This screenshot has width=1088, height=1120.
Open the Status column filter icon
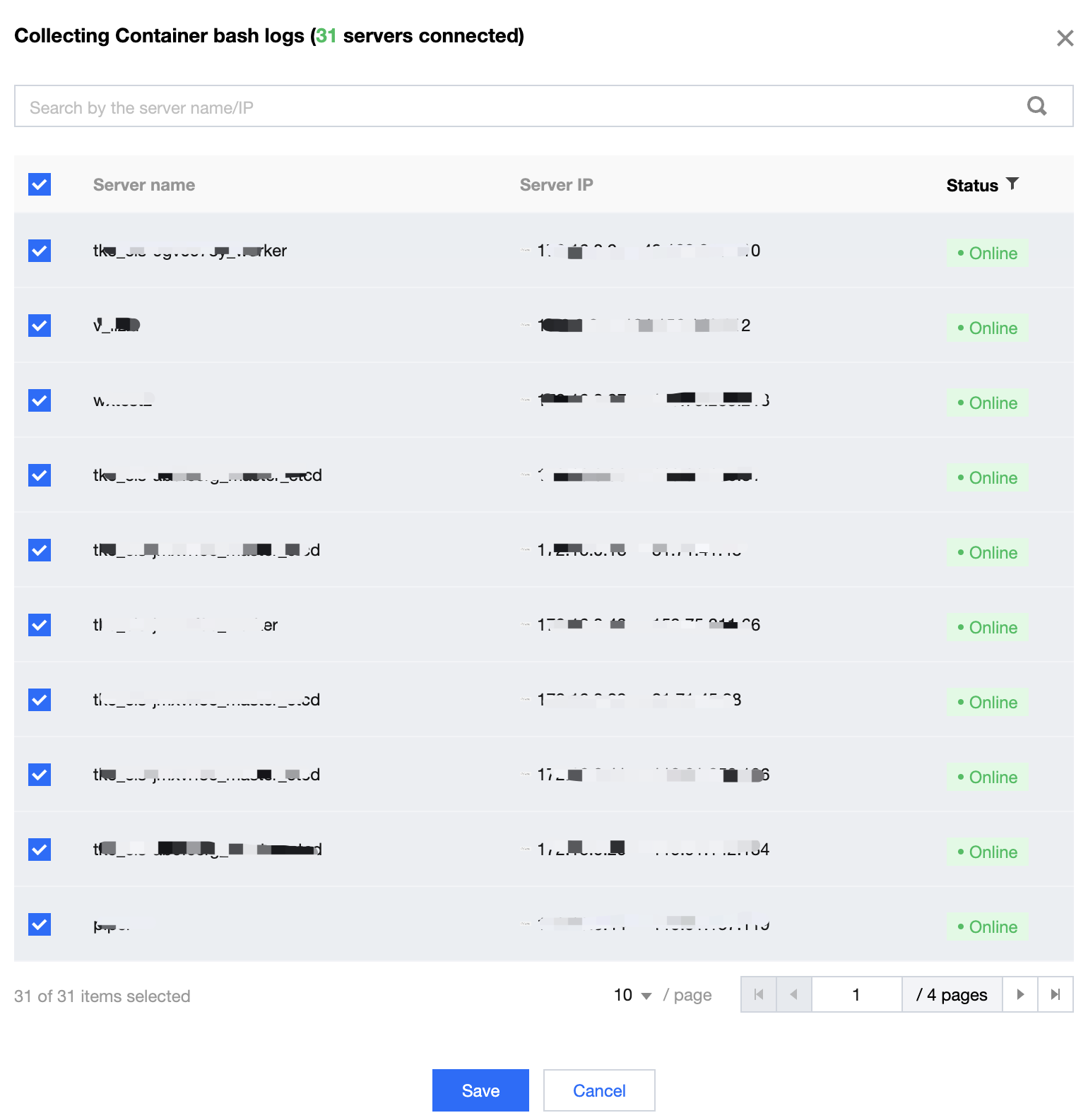1012,184
